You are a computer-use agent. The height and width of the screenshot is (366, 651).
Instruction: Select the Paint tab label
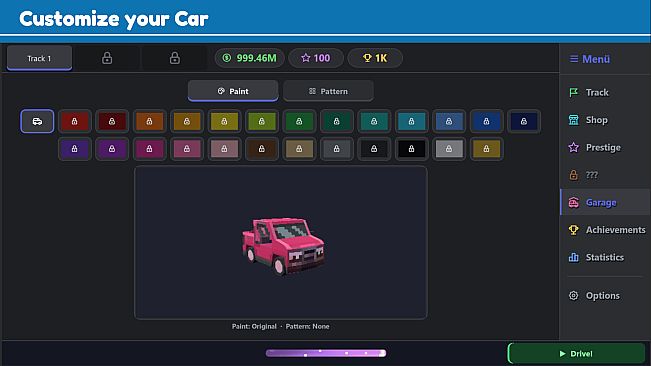239,91
